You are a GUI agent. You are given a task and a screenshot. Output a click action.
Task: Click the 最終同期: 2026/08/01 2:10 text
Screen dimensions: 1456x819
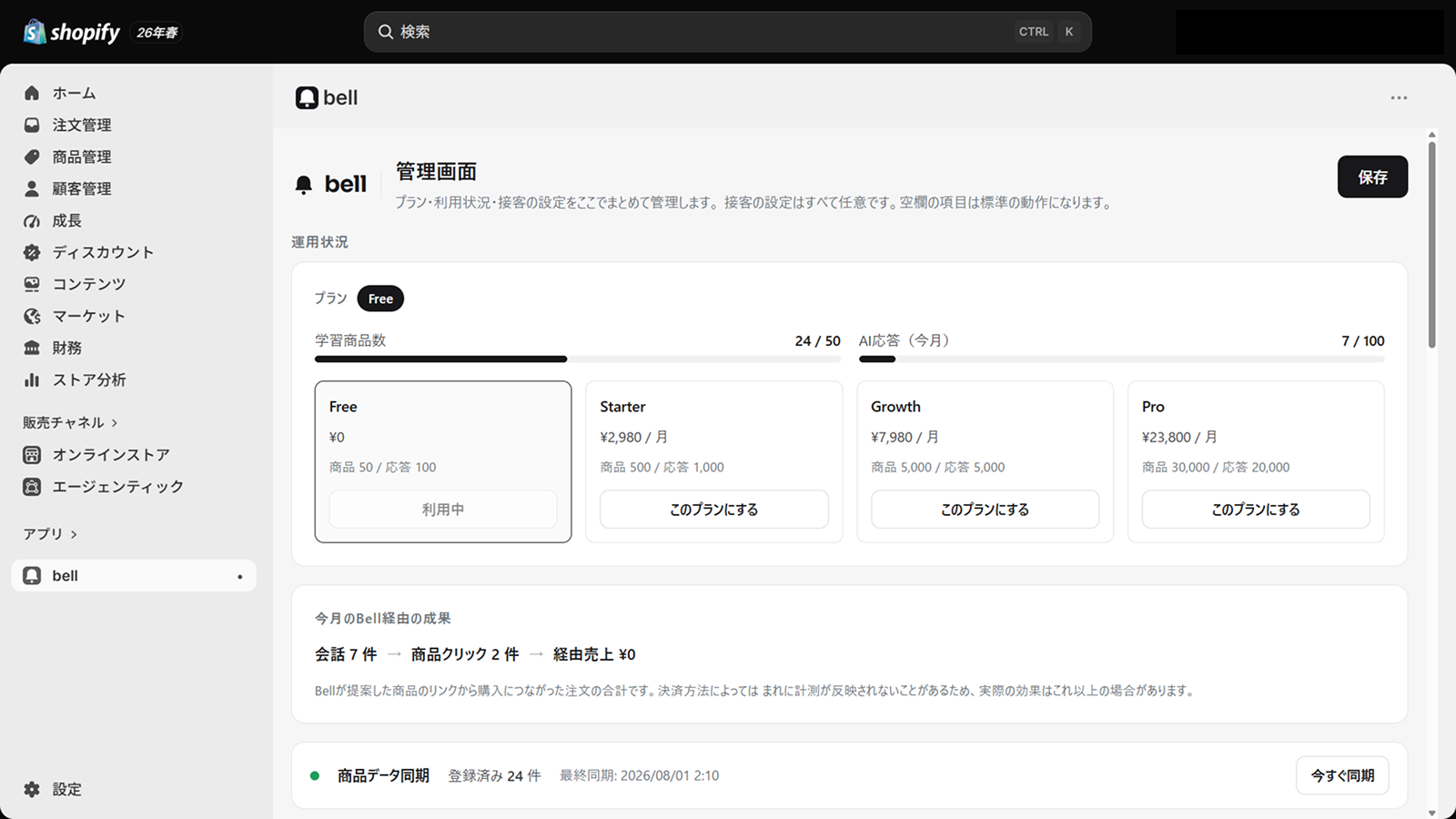pos(640,775)
